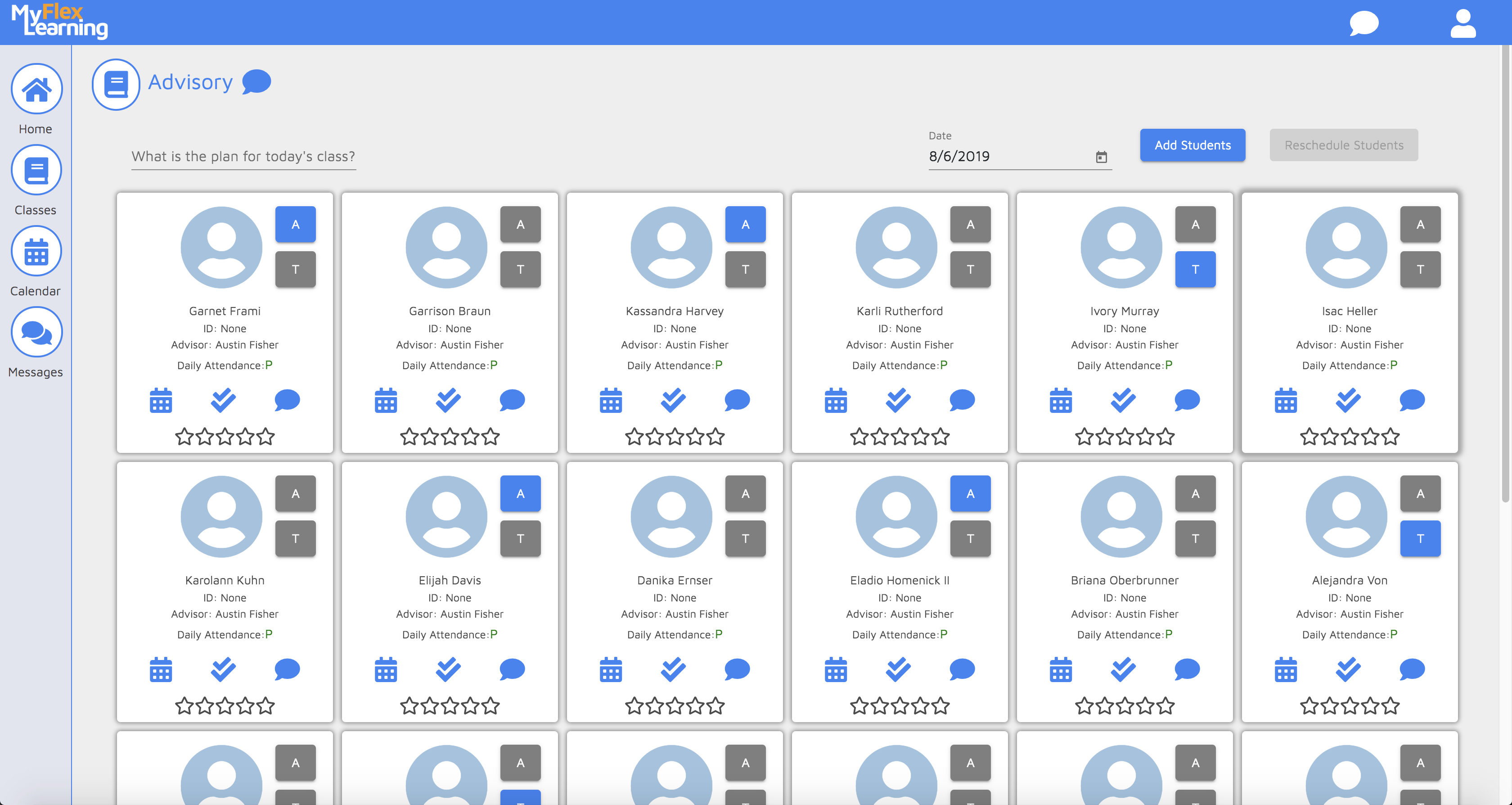Check in Elijah Davis with the double-check icon
Viewport: 1512px width, 805px height.
(x=449, y=669)
